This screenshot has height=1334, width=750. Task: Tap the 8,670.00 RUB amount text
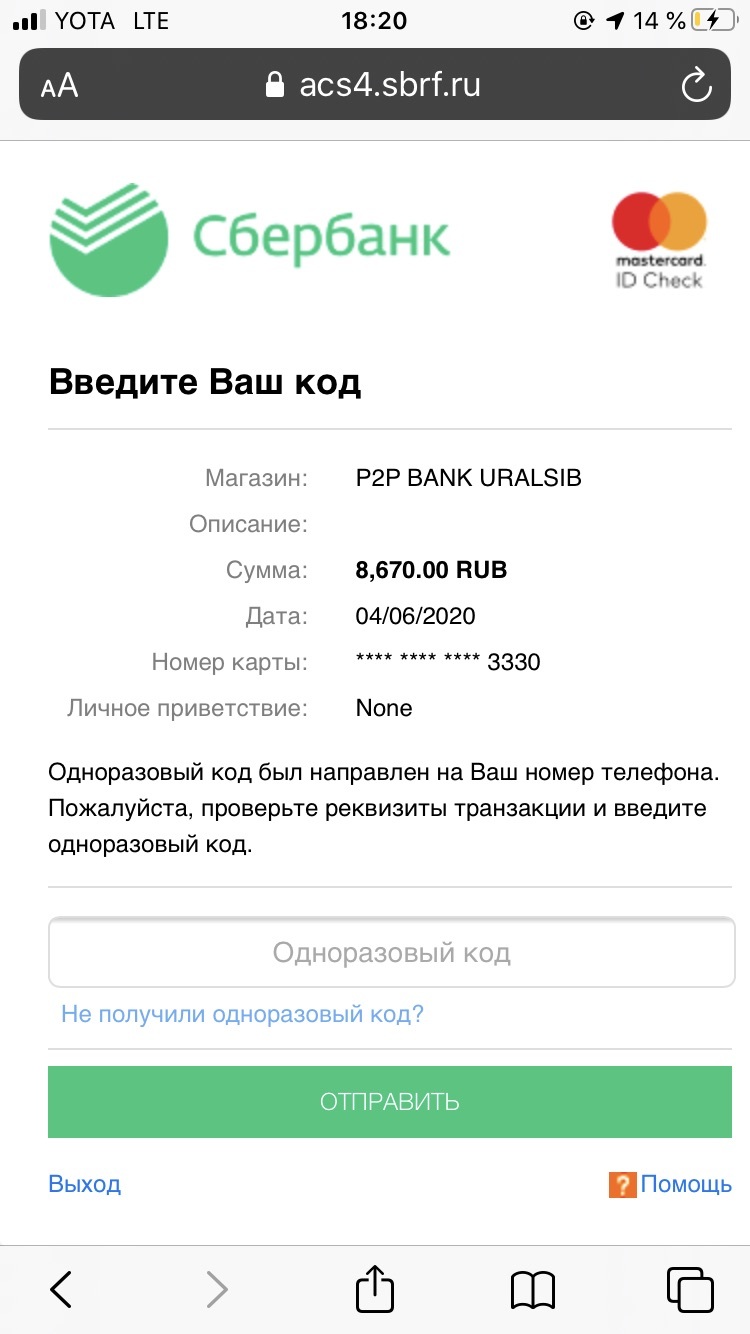tap(431, 571)
